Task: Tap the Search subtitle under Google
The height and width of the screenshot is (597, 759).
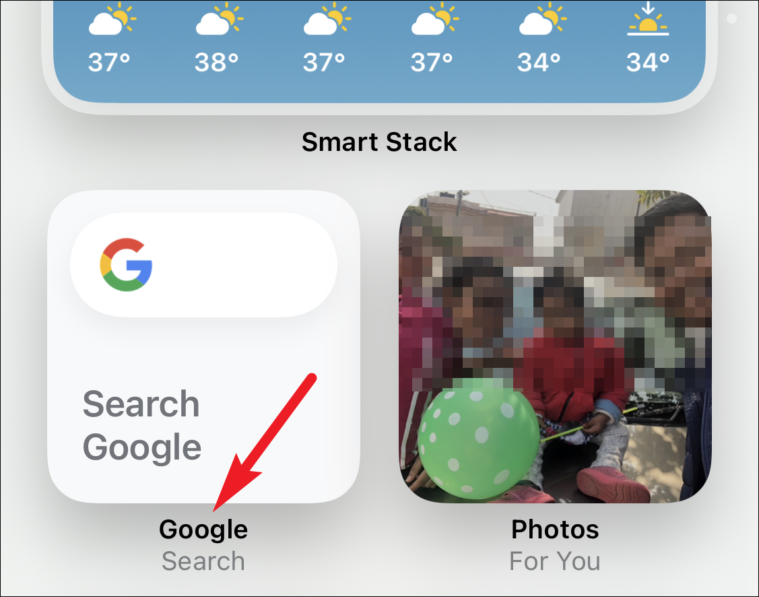Action: click(x=203, y=561)
